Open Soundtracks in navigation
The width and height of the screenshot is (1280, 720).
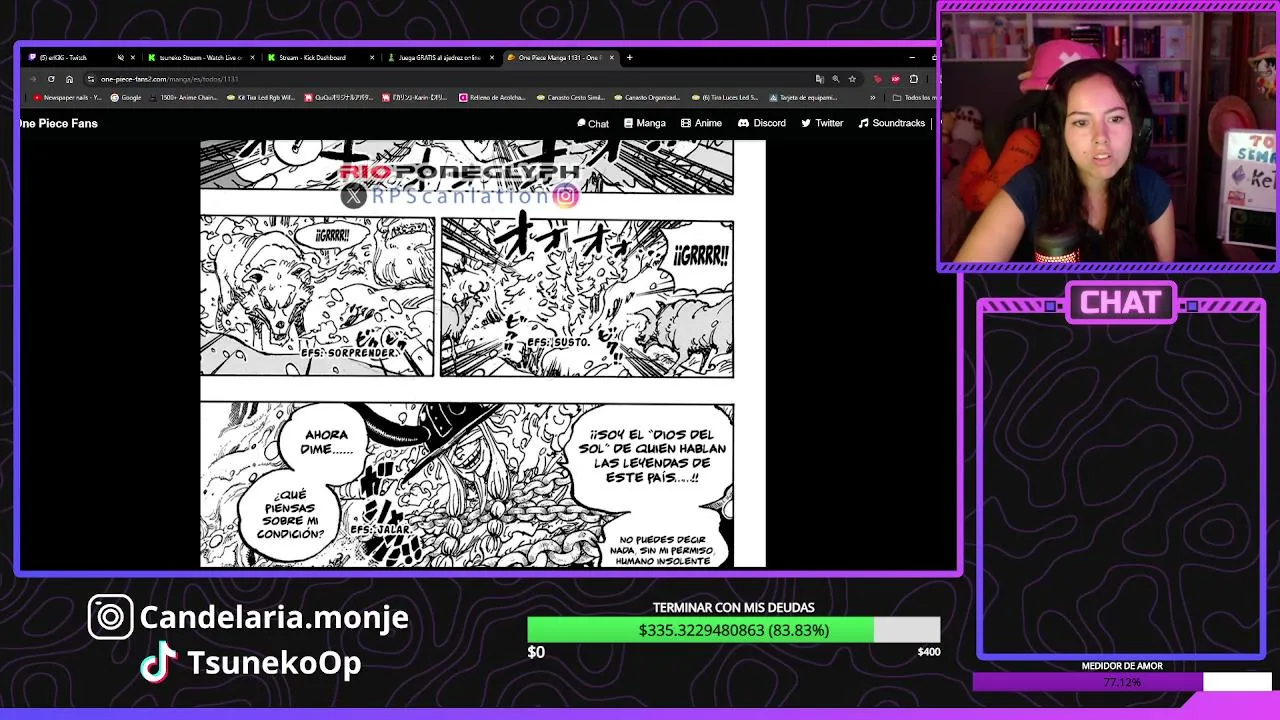[892, 123]
